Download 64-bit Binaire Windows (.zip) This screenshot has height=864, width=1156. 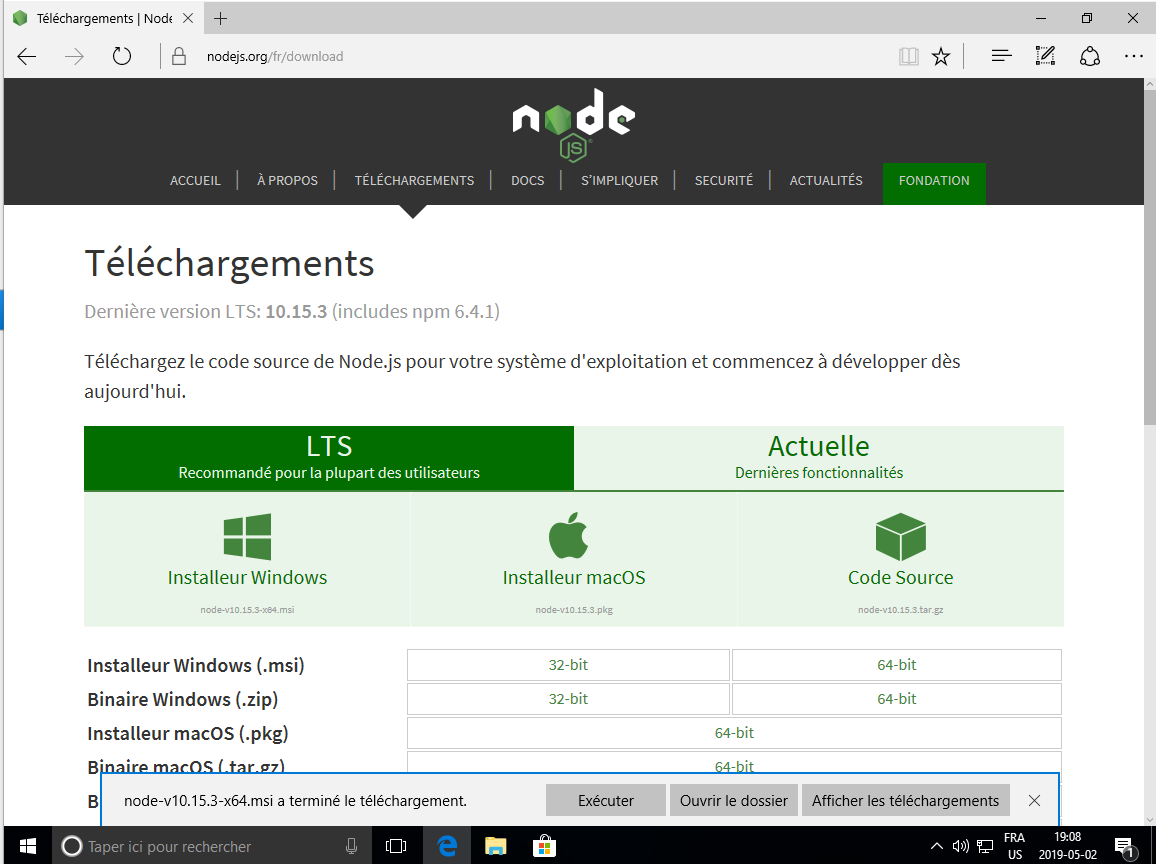(896, 699)
